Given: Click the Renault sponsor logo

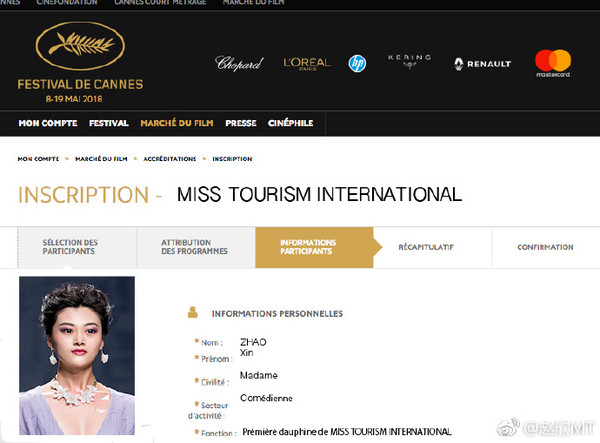Looking at the screenshot, I should pyautogui.click(x=482, y=63).
